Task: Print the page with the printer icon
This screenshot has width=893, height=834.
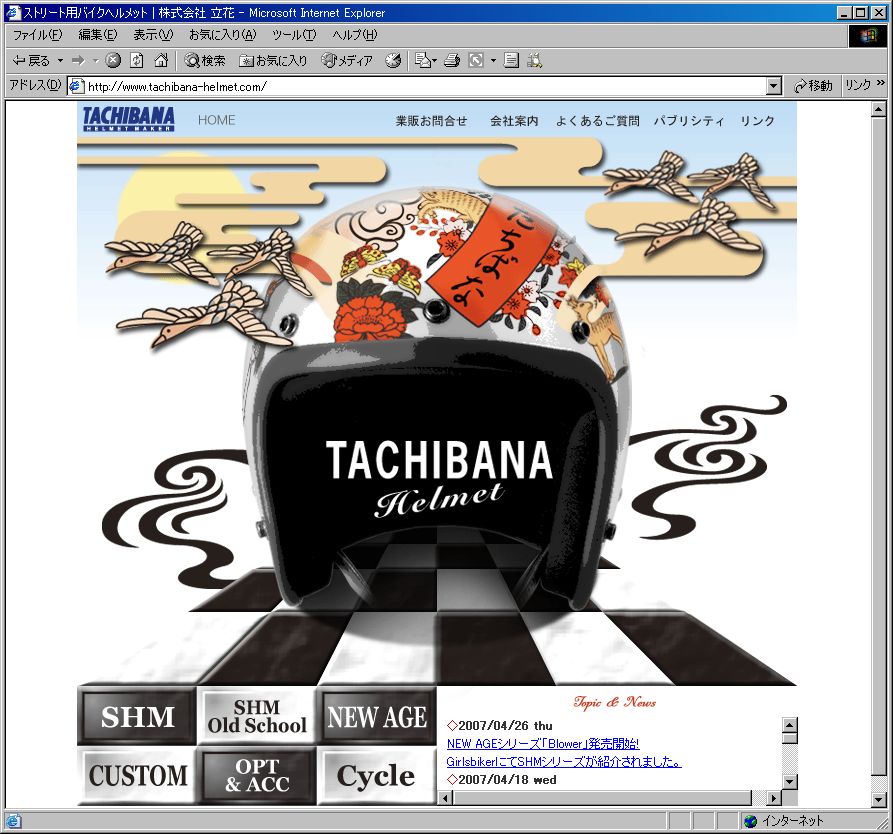Action: pos(452,60)
